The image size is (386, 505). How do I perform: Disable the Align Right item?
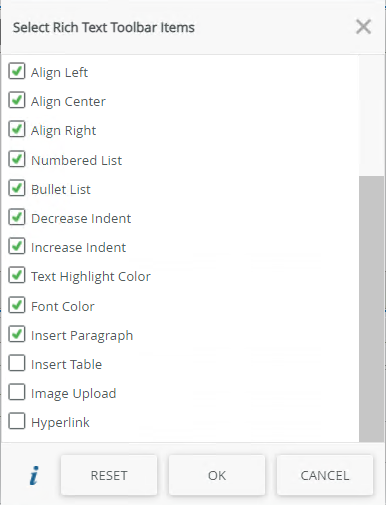pos(17,129)
